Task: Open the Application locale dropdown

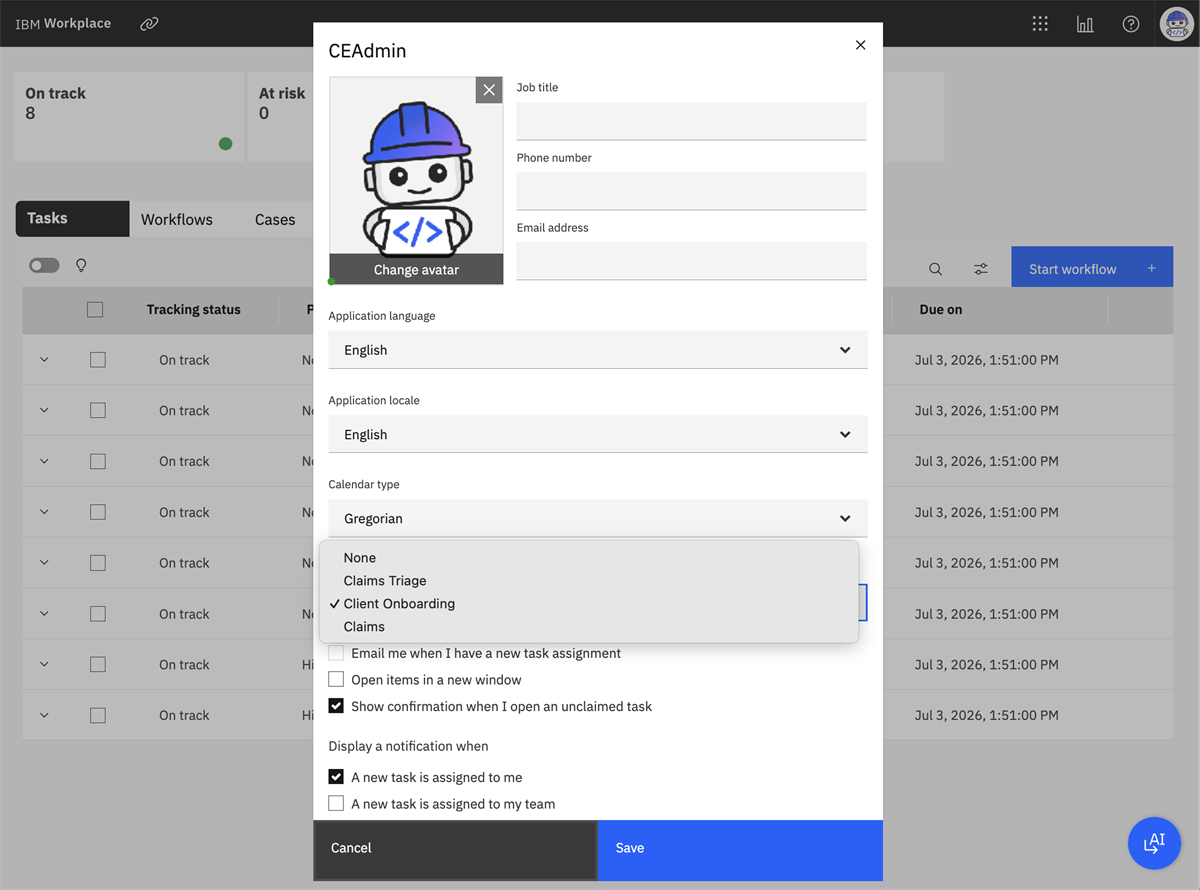Action: click(x=597, y=434)
